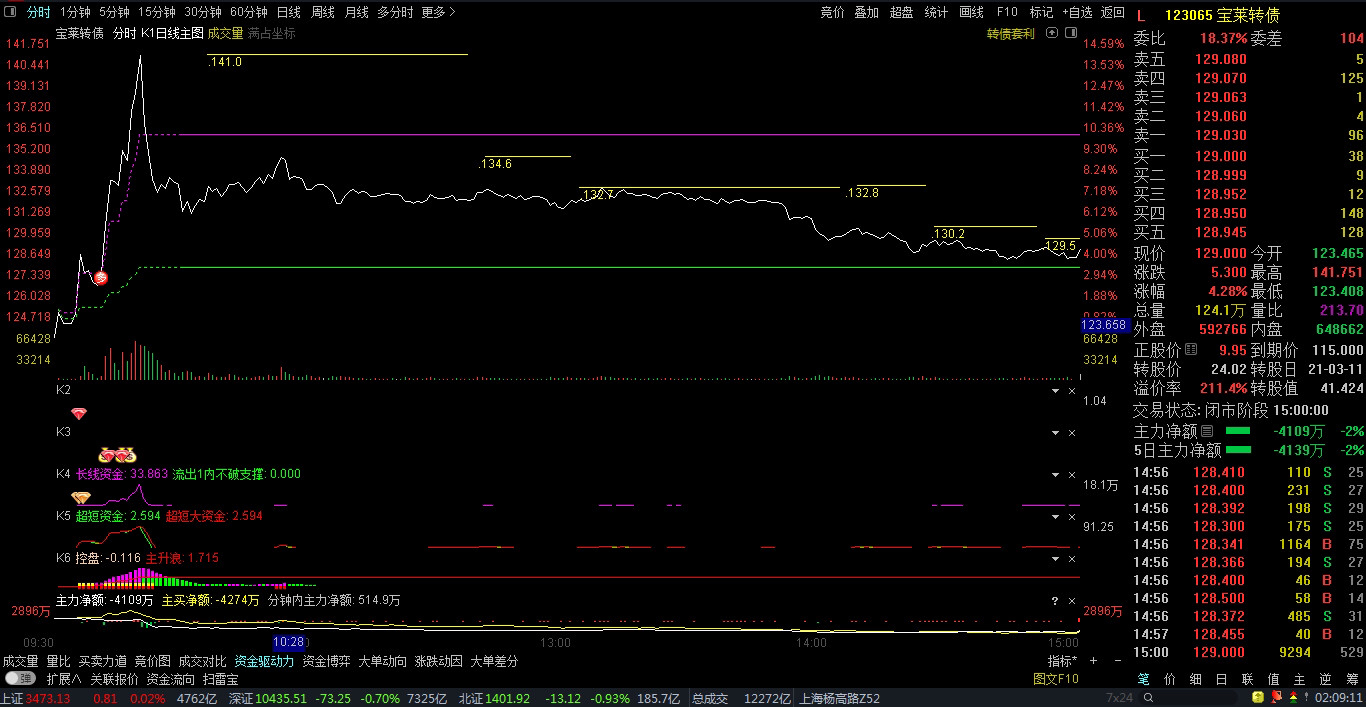Image resolution: width=1366 pixels, height=707 pixels.
Task: Click the 深证 index value 10435.51
Action: [280, 698]
